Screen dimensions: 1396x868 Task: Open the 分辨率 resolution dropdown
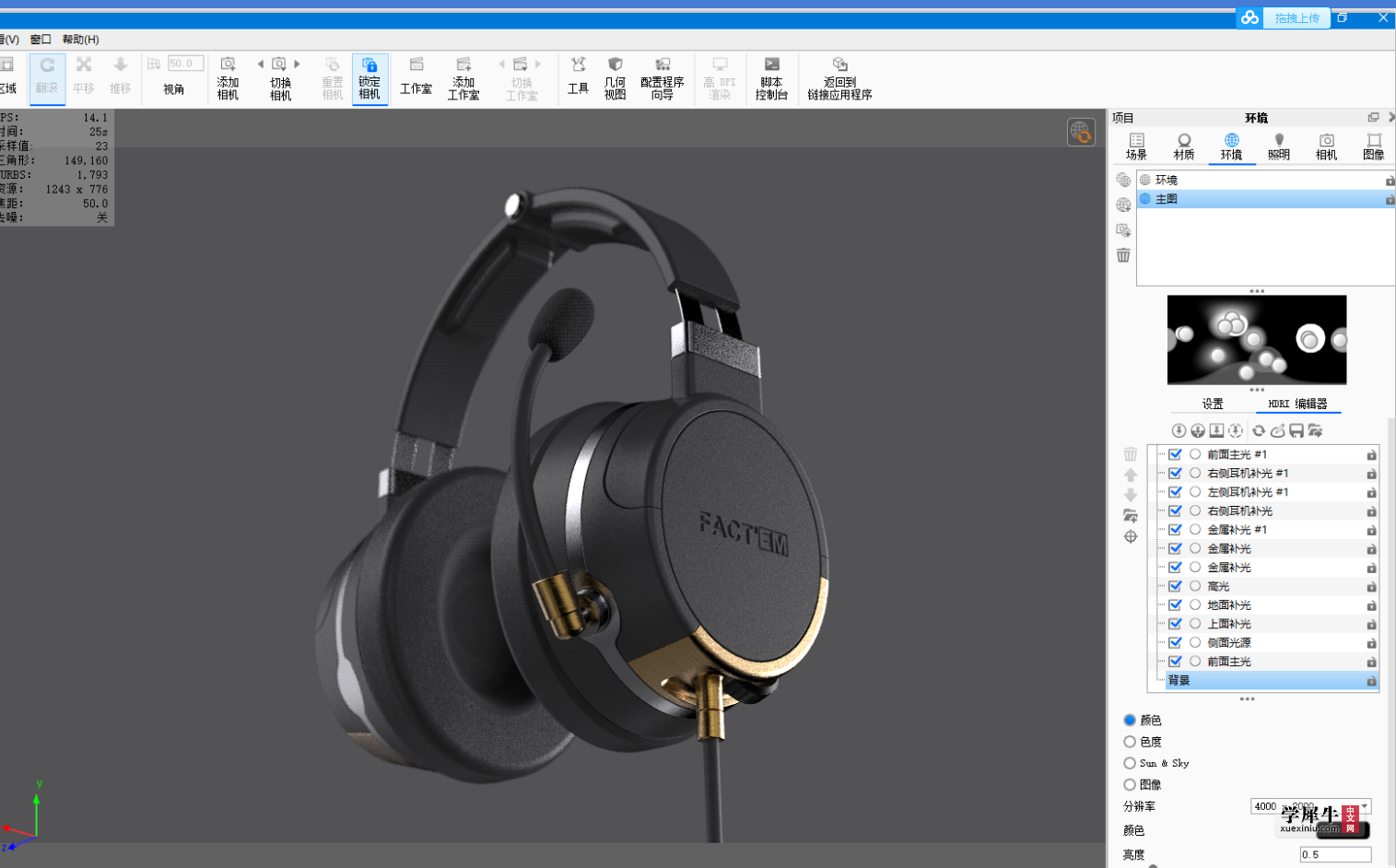coord(1311,806)
